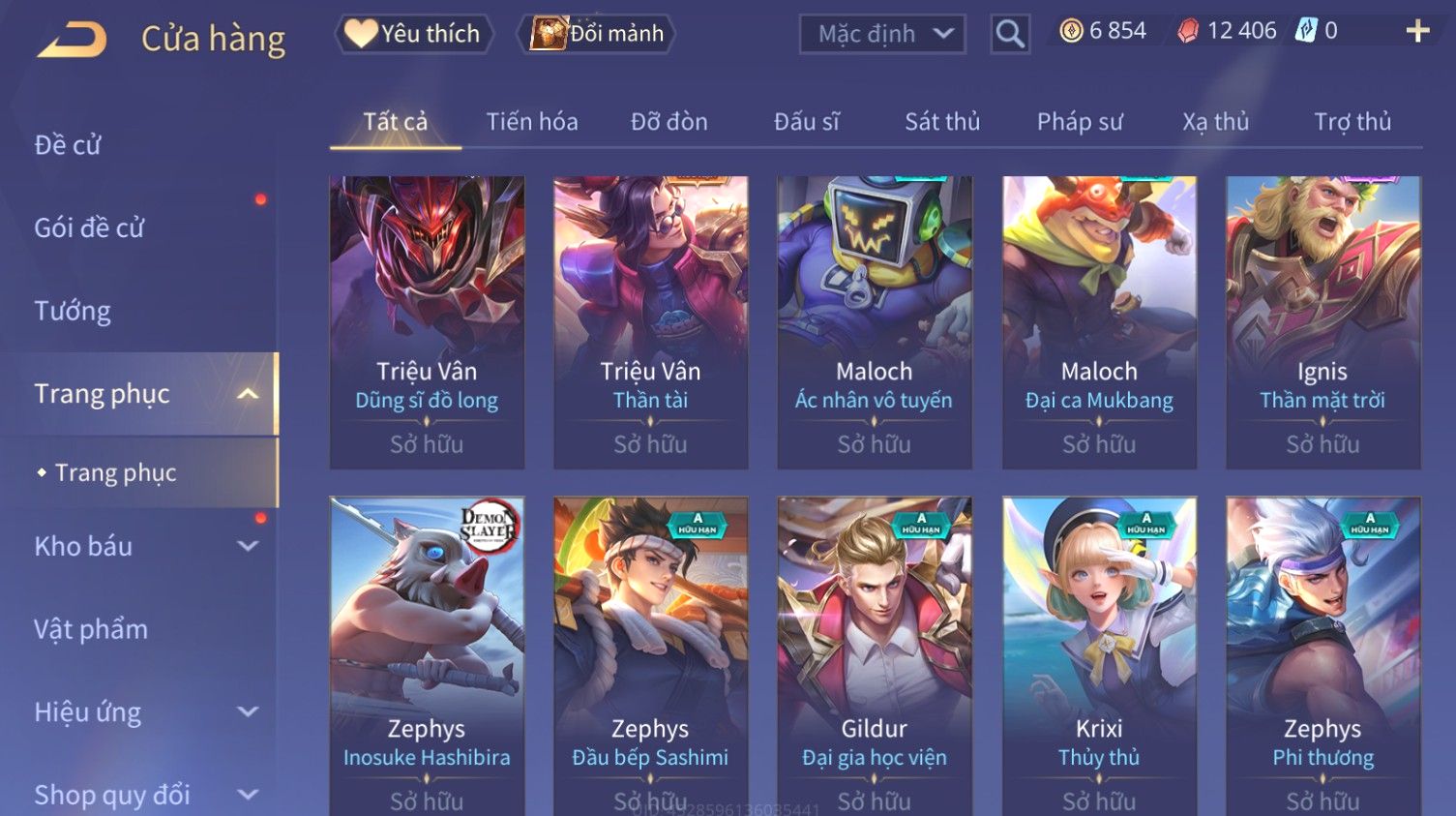Select the Tiến hóa tab
This screenshot has height=816, width=1456.
pyautogui.click(x=532, y=122)
